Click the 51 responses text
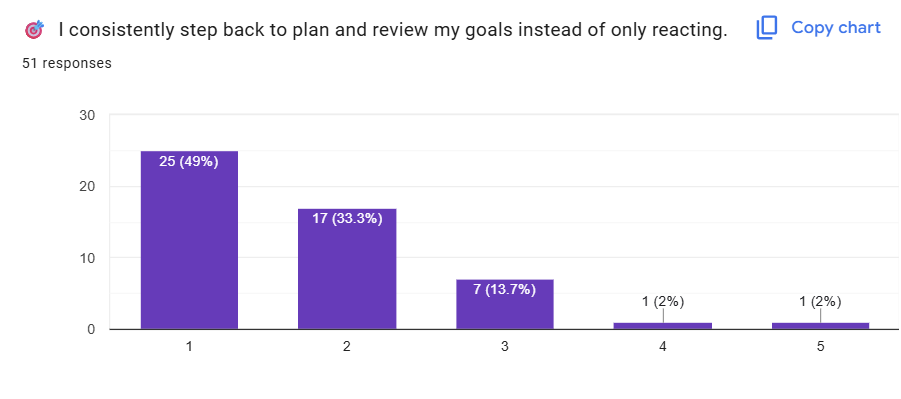901x399 pixels. (x=67, y=63)
